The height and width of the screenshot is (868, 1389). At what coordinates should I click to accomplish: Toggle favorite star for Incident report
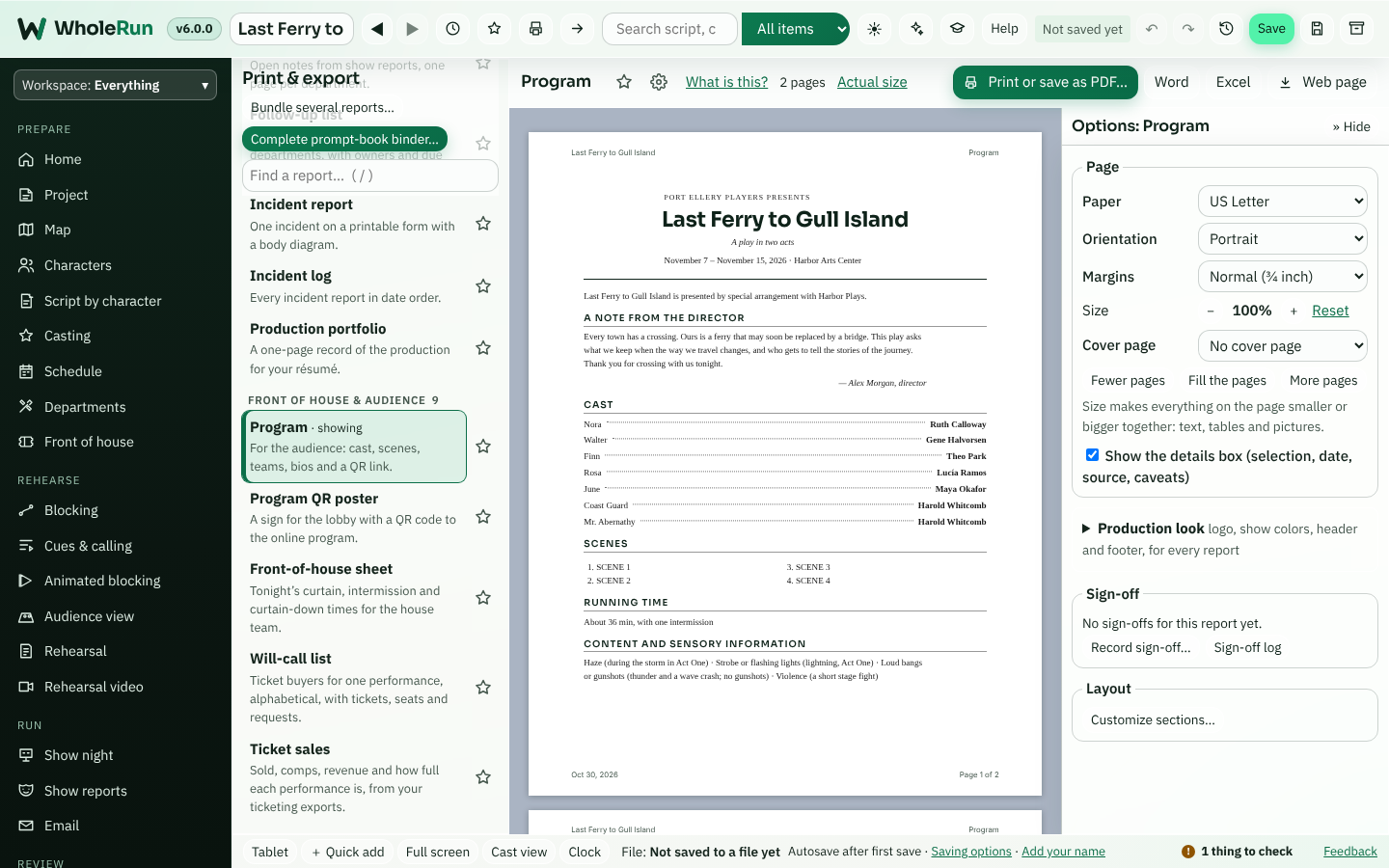tap(483, 224)
